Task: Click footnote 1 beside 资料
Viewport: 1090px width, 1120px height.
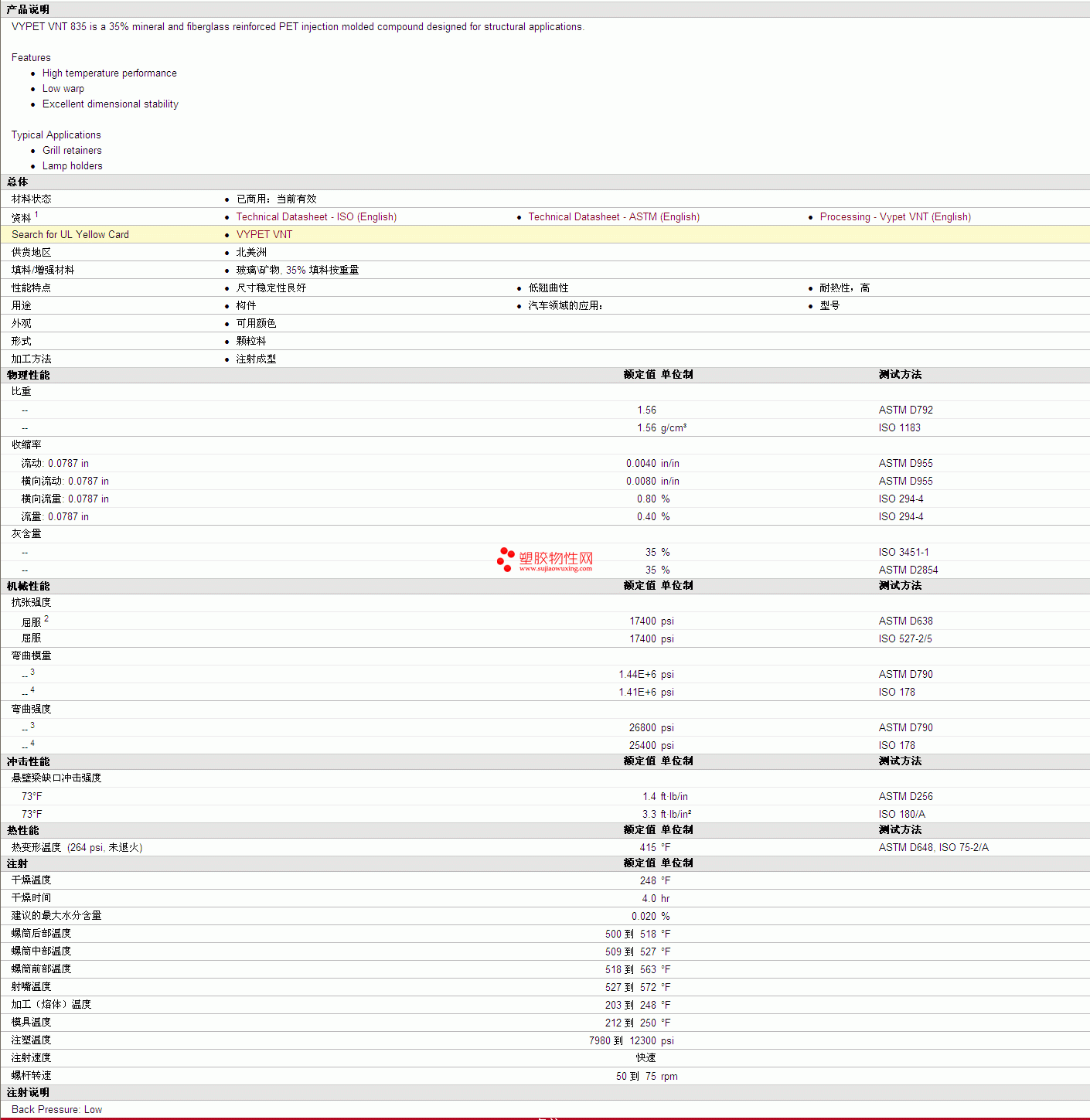Action: pos(36,214)
